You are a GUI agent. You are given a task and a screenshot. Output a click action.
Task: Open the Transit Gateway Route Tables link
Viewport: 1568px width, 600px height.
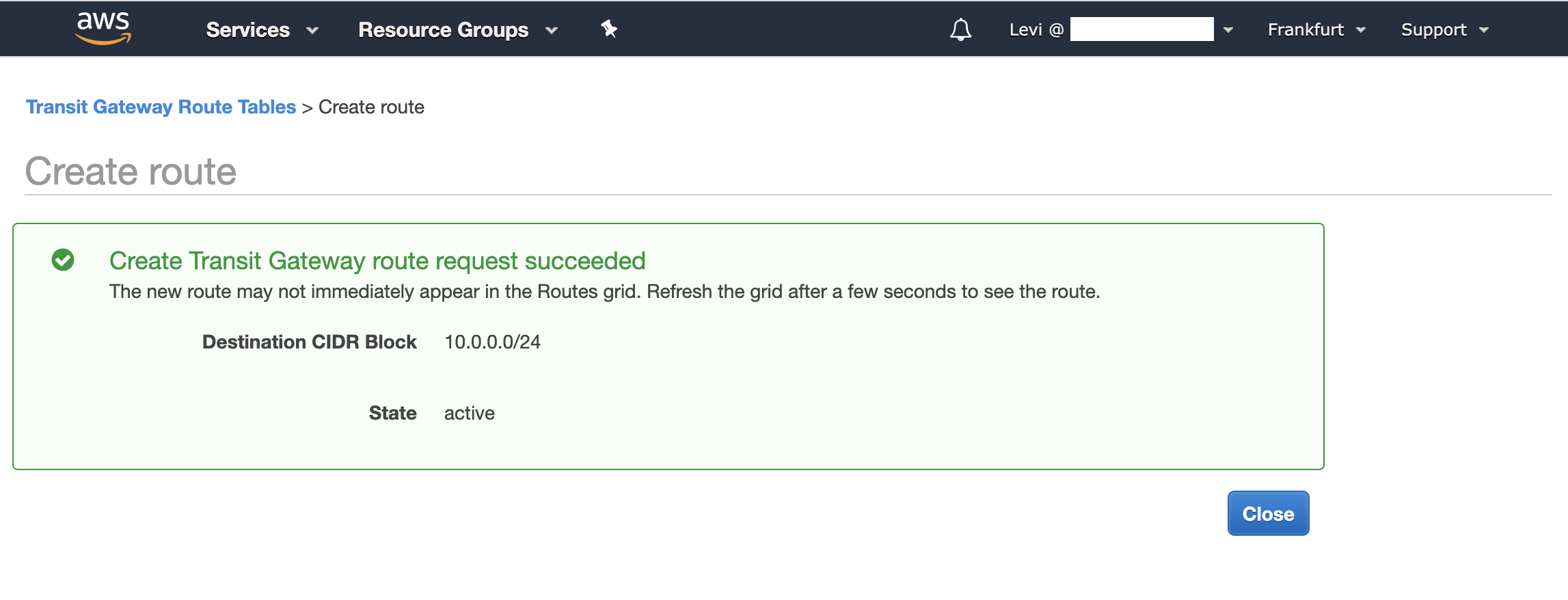(160, 107)
